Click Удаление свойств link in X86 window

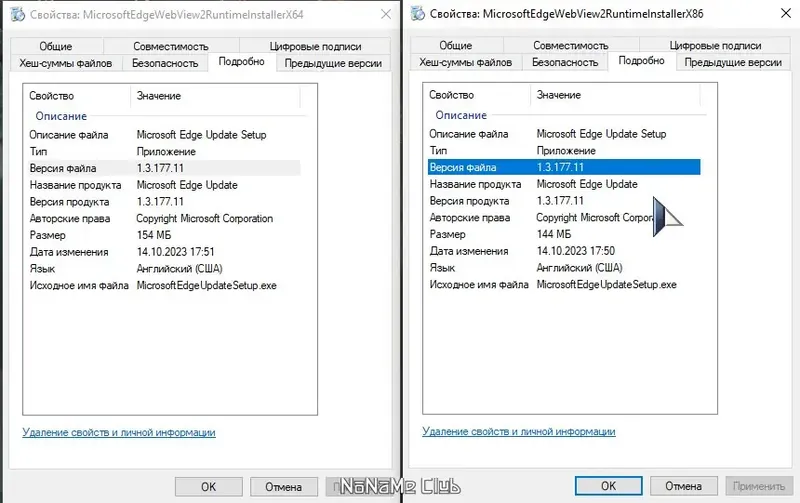[519, 432]
